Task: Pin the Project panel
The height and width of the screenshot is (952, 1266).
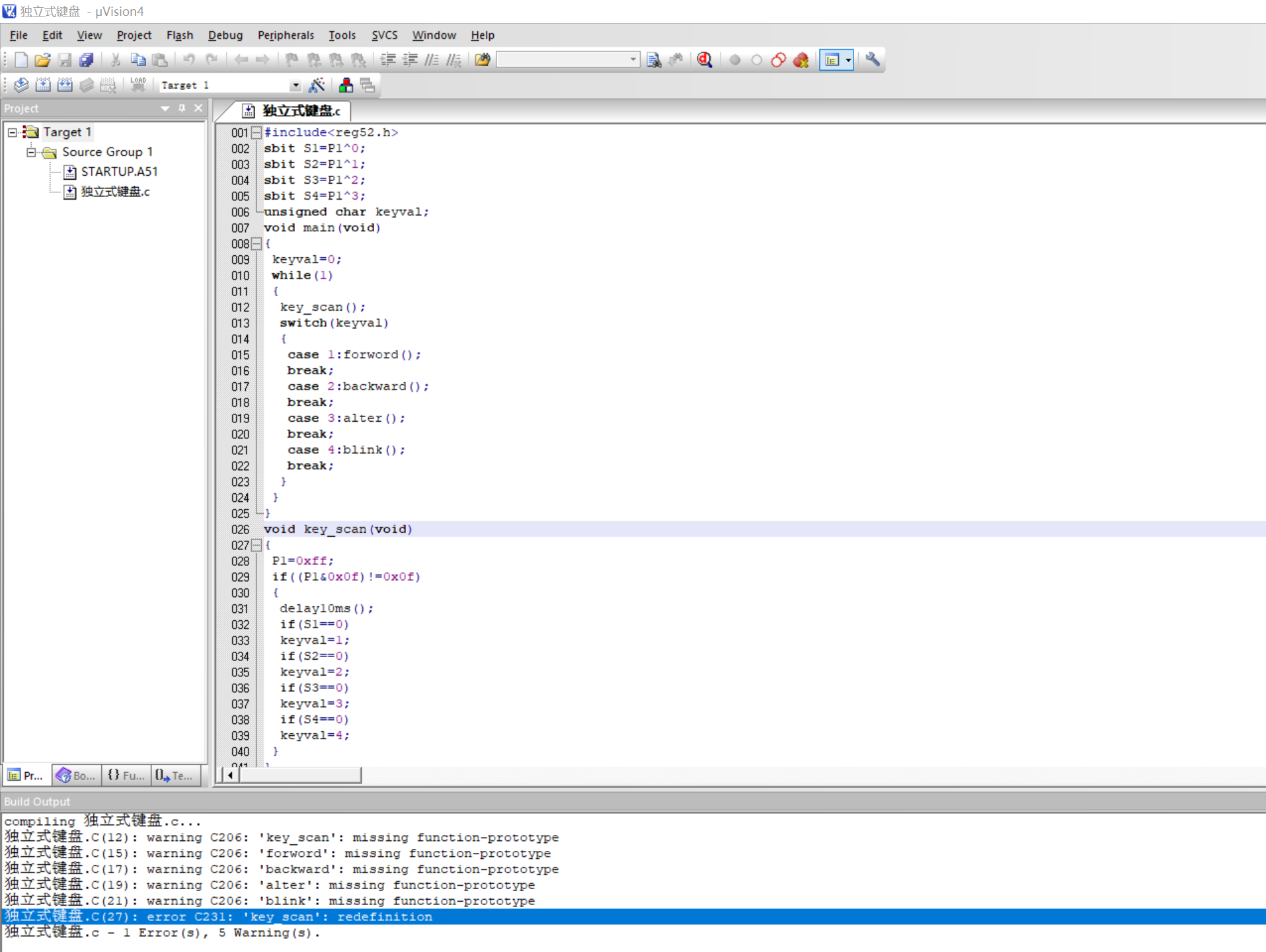Action: point(182,108)
